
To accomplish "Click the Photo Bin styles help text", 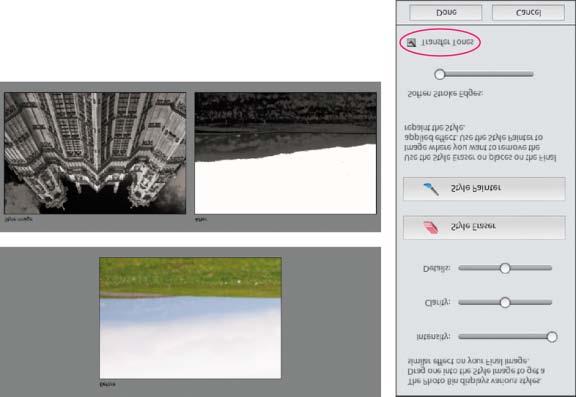I will coord(476,371).
